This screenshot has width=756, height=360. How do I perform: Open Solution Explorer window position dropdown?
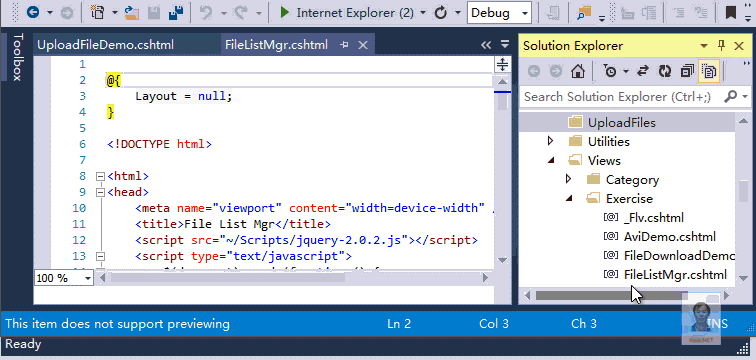click(x=704, y=46)
